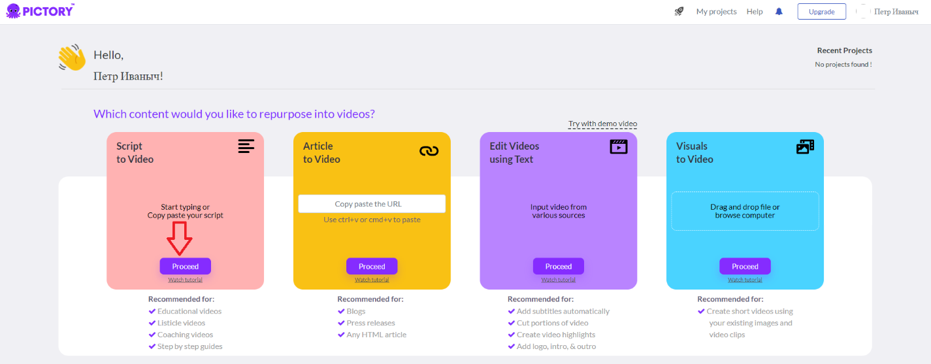The width and height of the screenshot is (931, 364).
Task: Click the Coaching videos list item
Action: point(185,334)
